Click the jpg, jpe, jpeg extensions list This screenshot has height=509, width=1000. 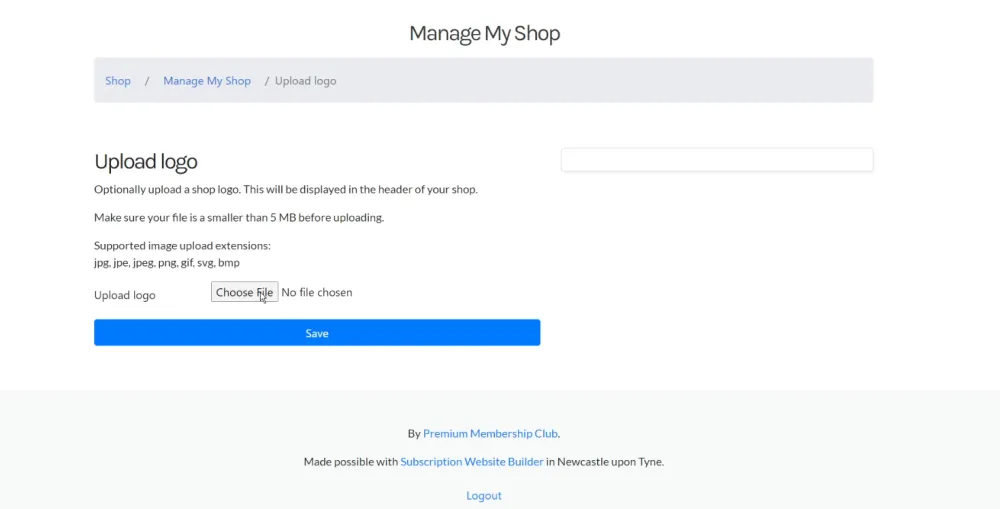(x=166, y=262)
